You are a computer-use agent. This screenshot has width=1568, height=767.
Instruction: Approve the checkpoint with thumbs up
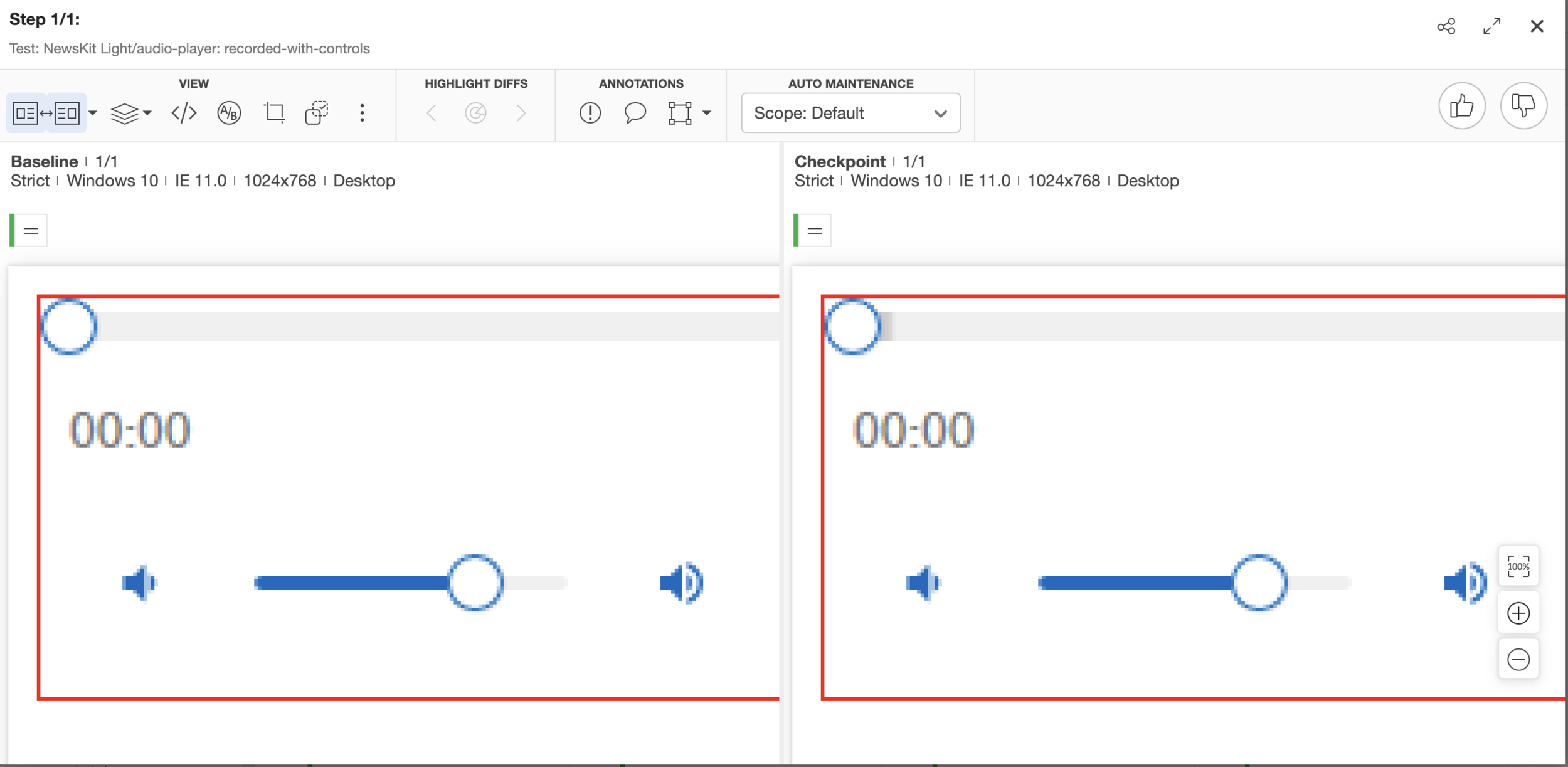[1461, 106]
